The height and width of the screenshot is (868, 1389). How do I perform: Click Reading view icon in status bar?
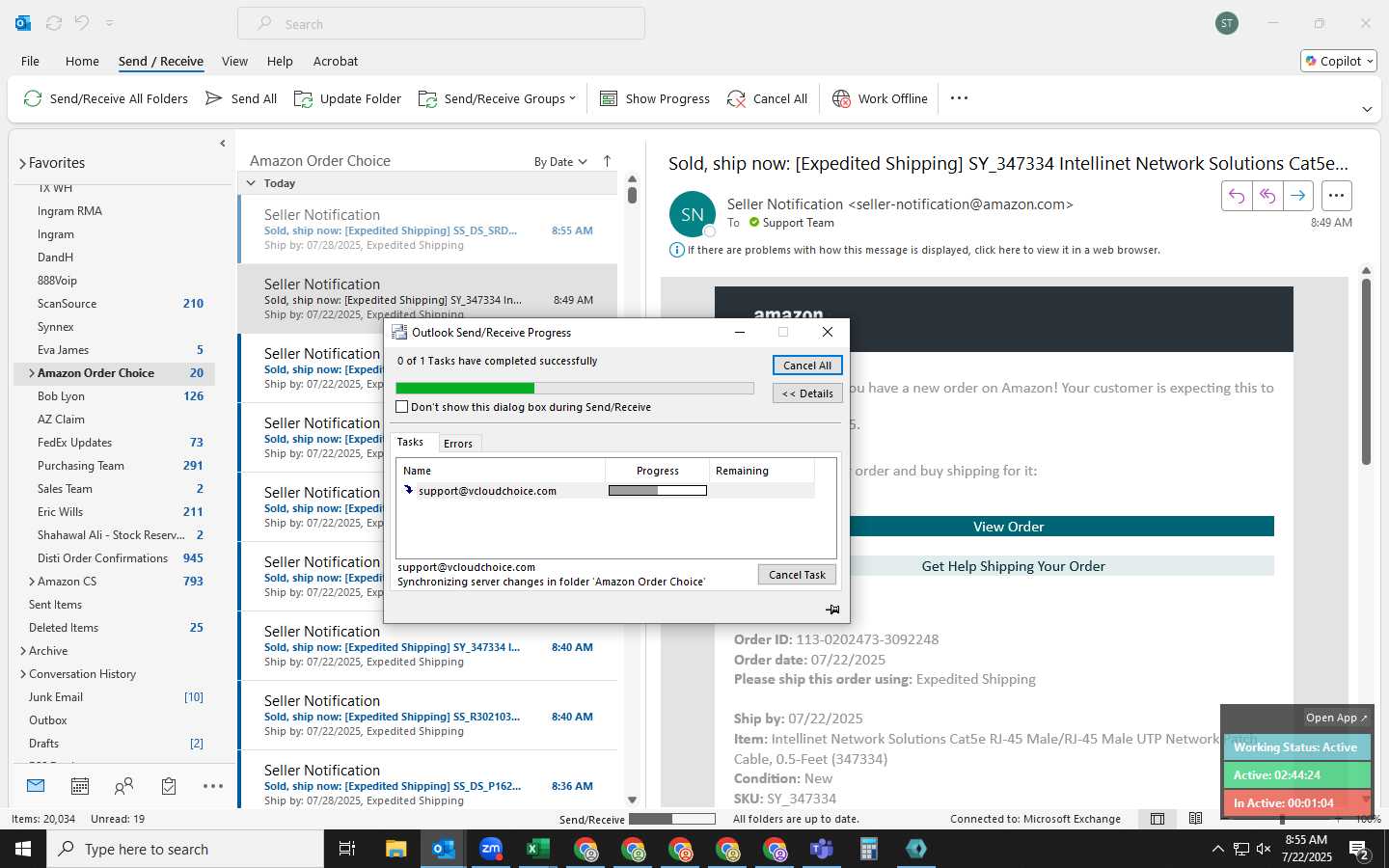[1196, 819]
